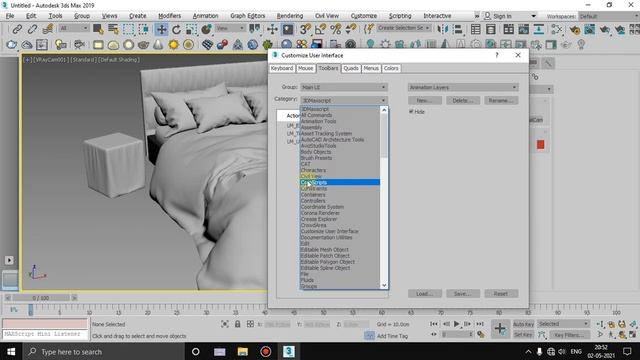640x360 pixels.
Task: Click the lock selection padlock icon
Action: click(238, 324)
